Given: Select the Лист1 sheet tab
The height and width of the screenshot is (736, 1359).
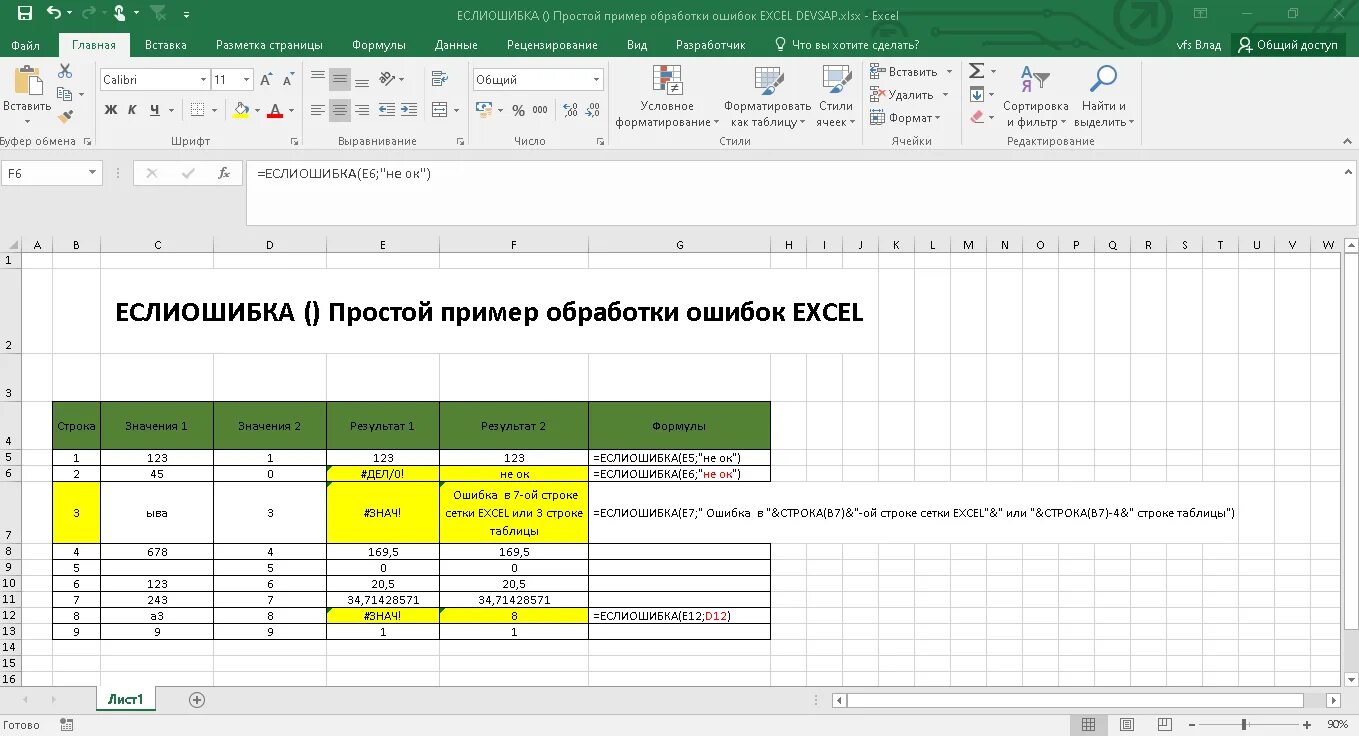Looking at the screenshot, I should (126, 700).
